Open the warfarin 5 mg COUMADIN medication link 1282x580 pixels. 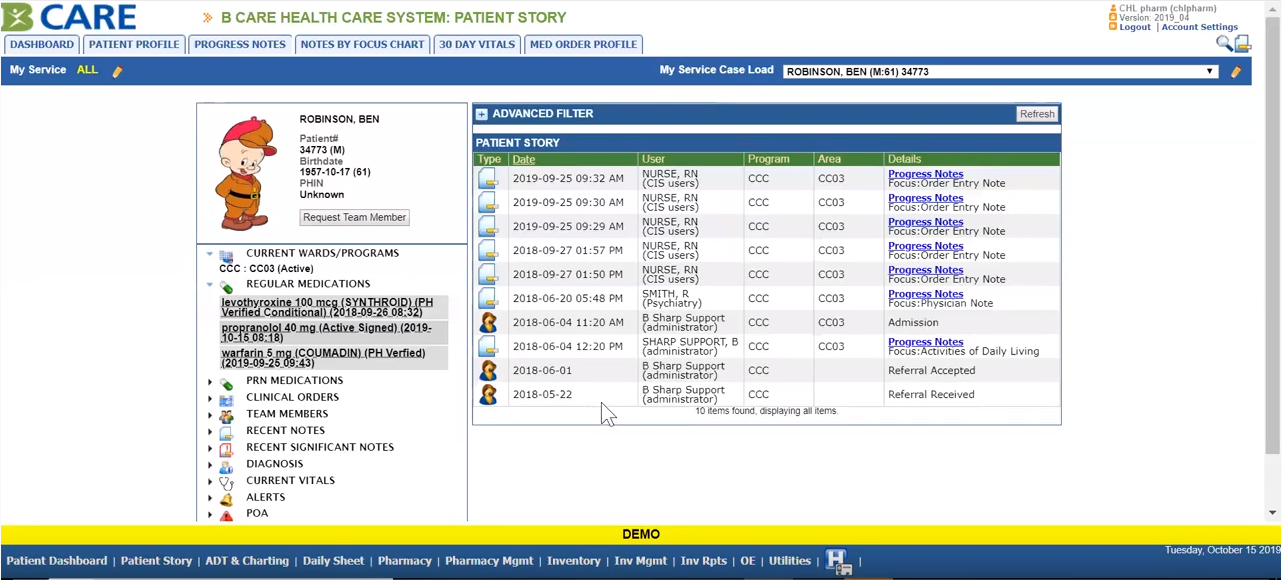coord(323,358)
